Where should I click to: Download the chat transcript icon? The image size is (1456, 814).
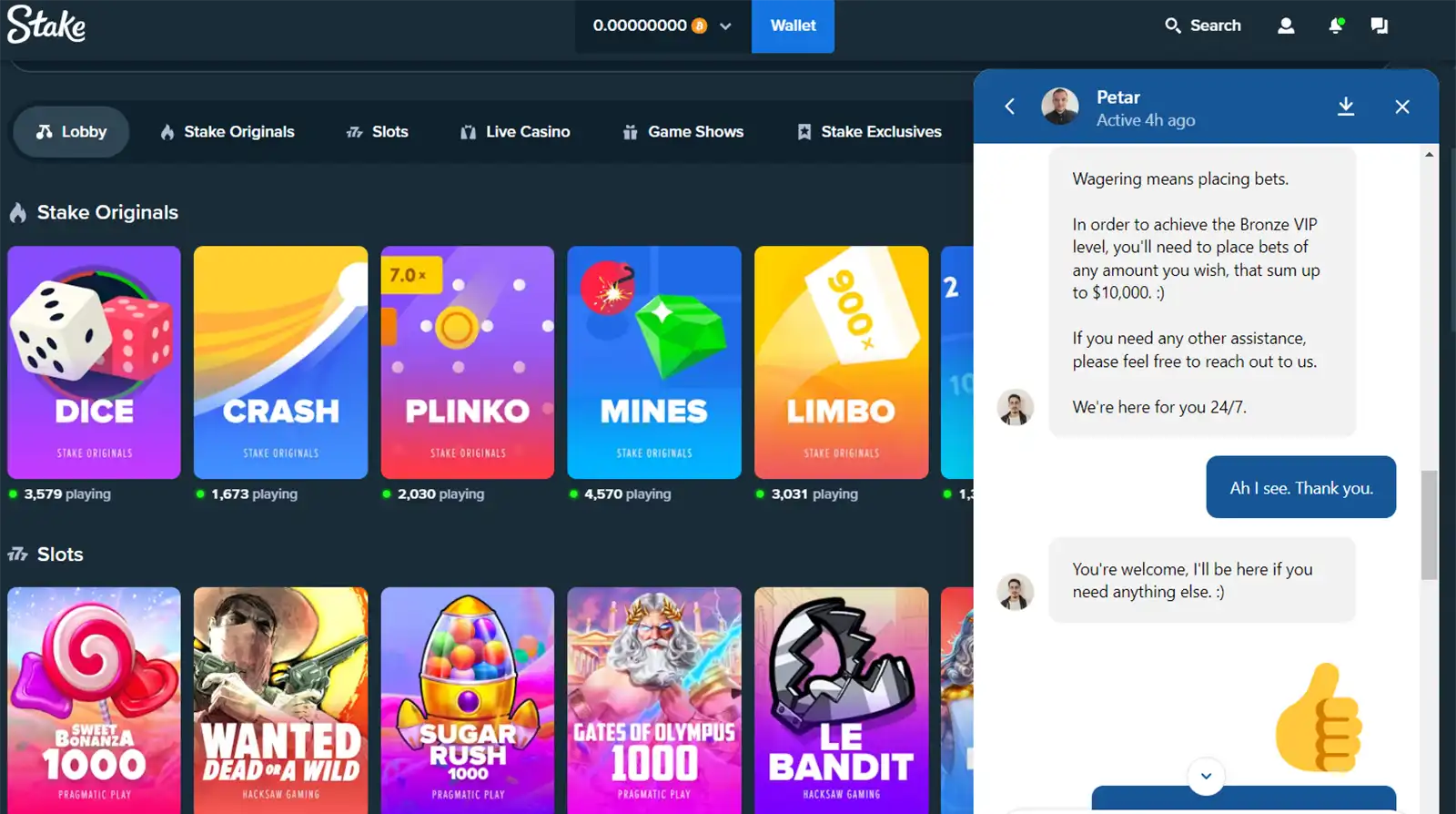pyautogui.click(x=1346, y=107)
